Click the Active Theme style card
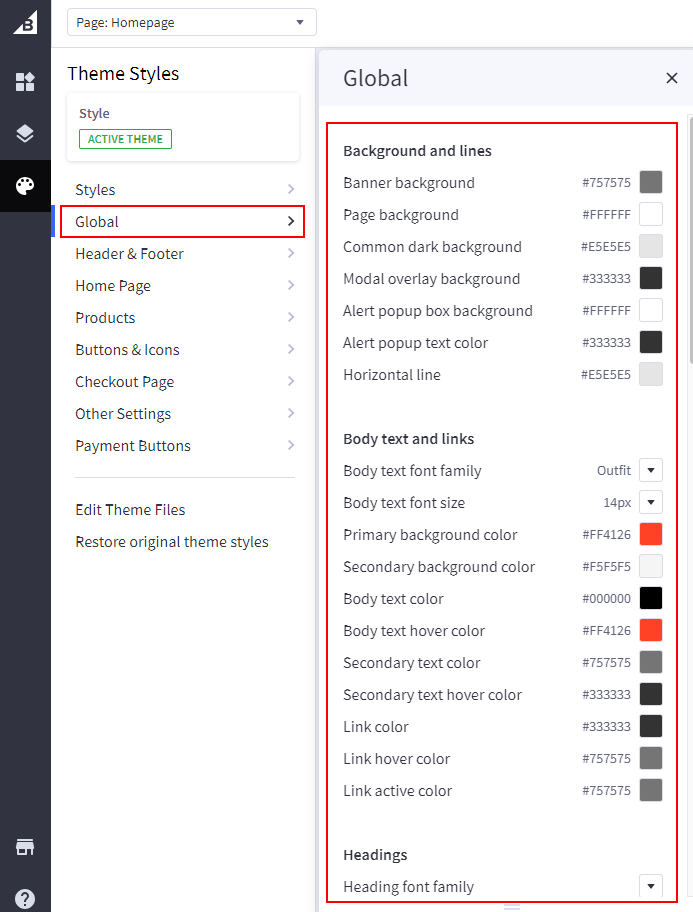 [183, 127]
